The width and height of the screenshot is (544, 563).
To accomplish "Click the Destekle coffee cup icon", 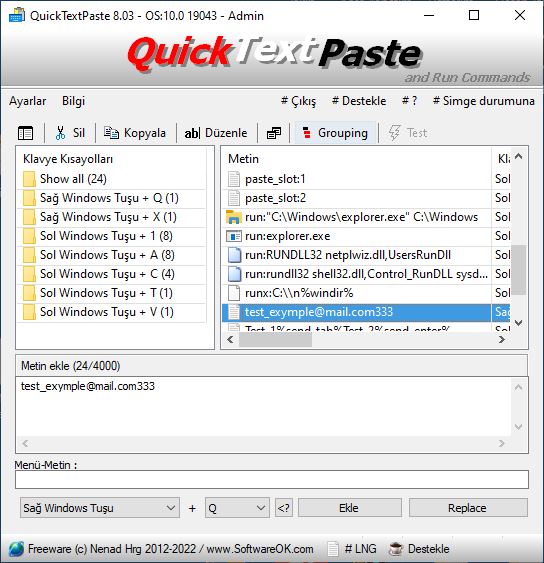I will pyautogui.click(x=396, y=549).
